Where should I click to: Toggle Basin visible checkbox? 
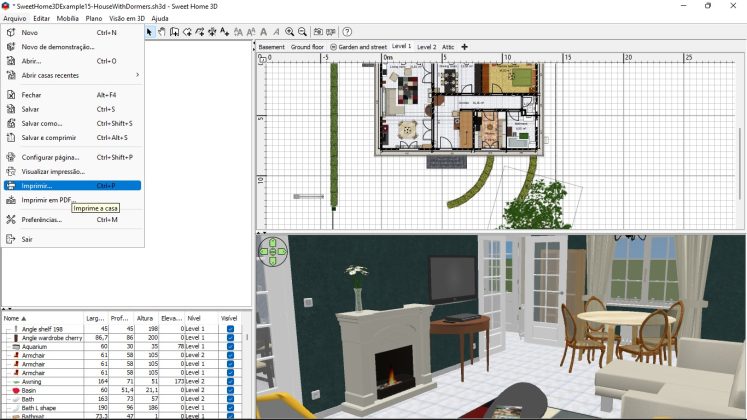tap(231, 390)
